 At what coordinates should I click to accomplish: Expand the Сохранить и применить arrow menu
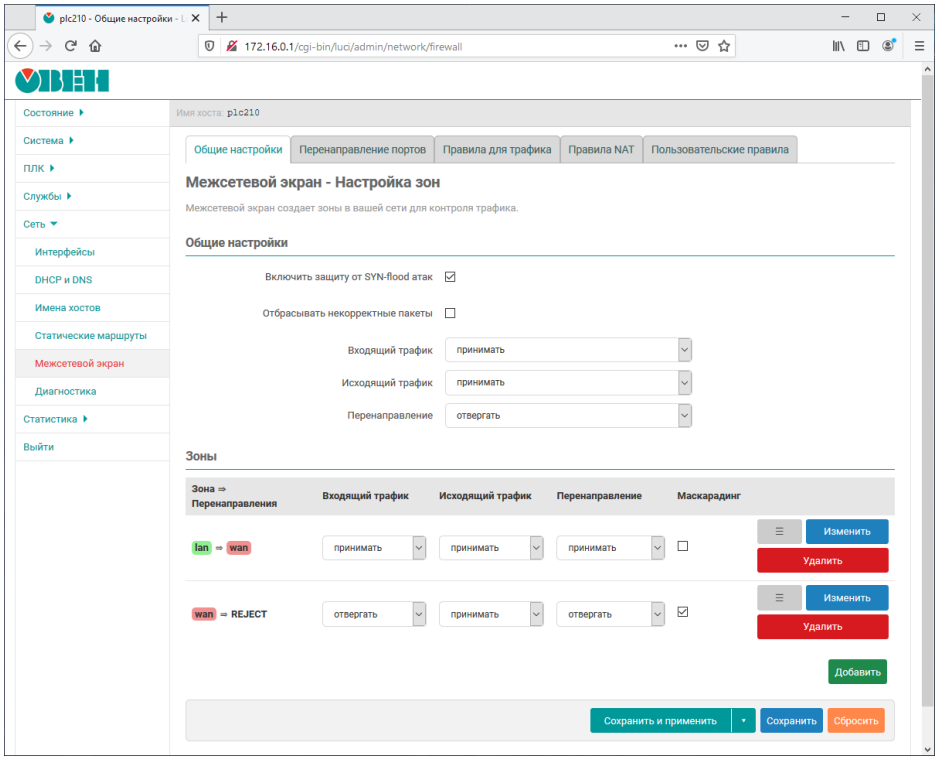743,721
